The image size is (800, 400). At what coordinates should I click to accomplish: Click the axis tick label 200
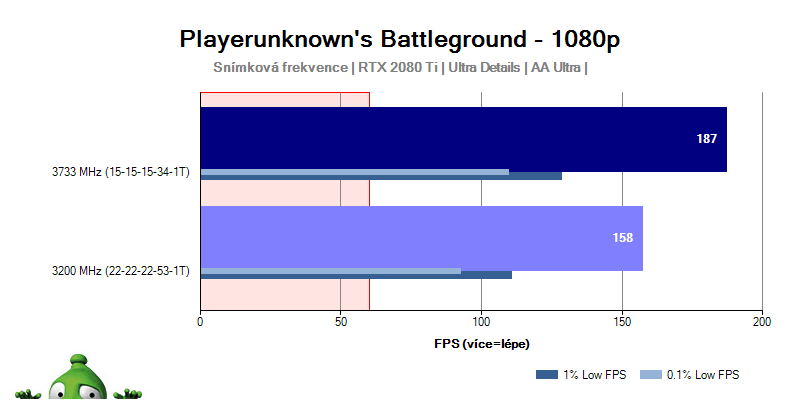click(x=762, y=322)
